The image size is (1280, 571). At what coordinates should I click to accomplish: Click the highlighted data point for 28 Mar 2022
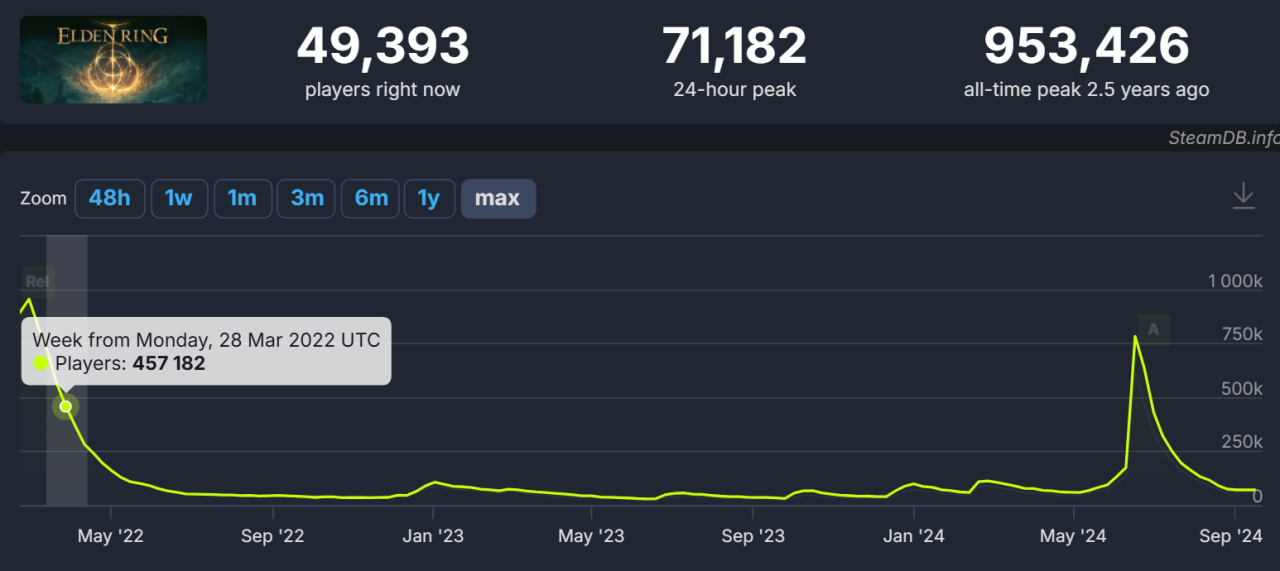[x=66, y=406]
